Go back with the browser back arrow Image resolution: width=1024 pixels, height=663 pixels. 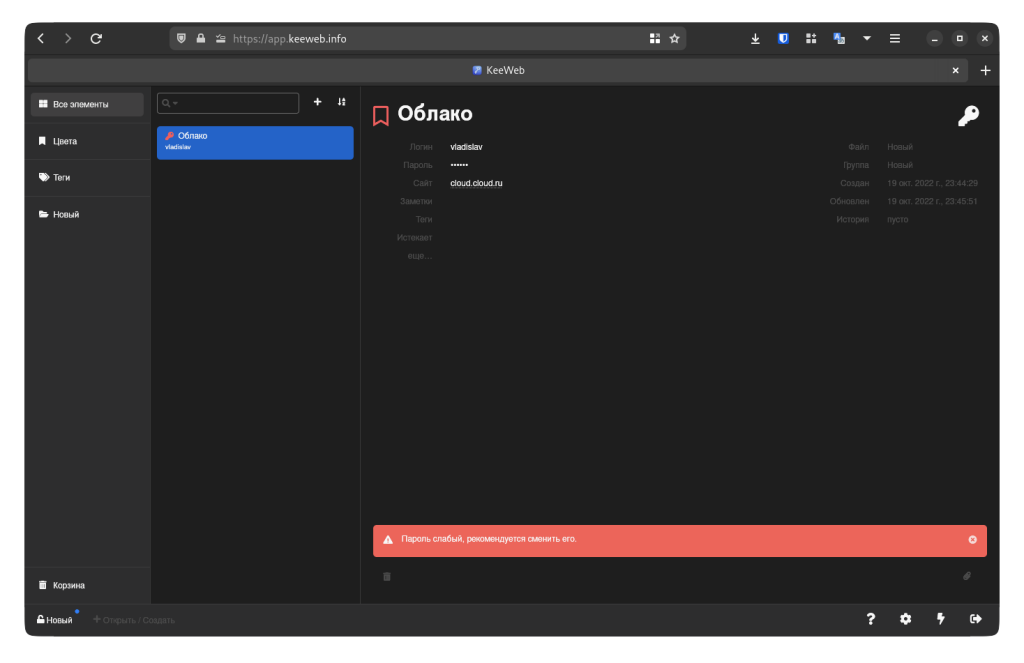[41, 39]
